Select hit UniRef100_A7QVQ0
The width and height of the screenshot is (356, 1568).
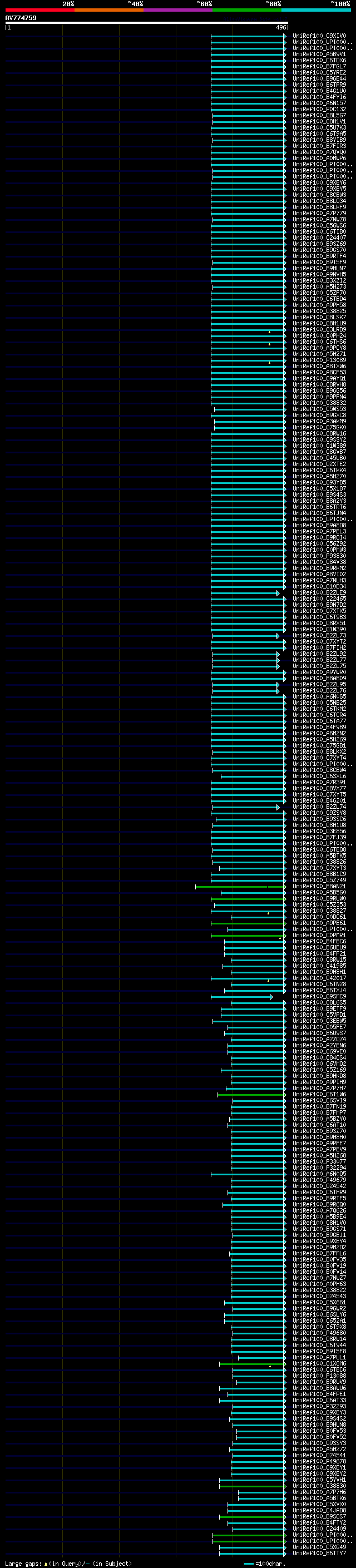[319, 152]
